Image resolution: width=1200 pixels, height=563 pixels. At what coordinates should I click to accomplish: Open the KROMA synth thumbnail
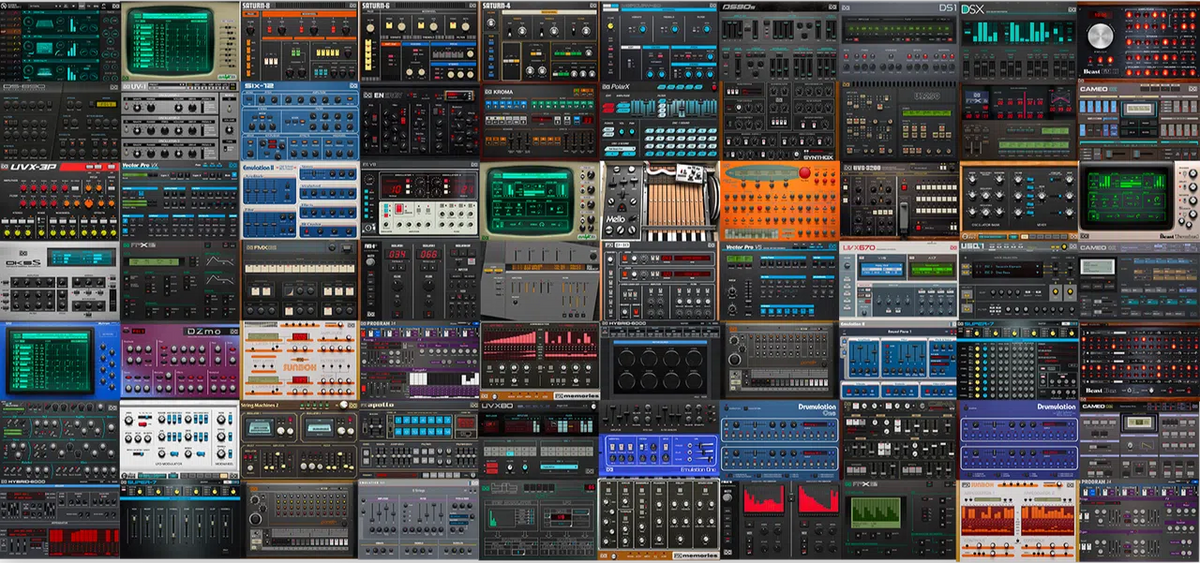point(539,121)
